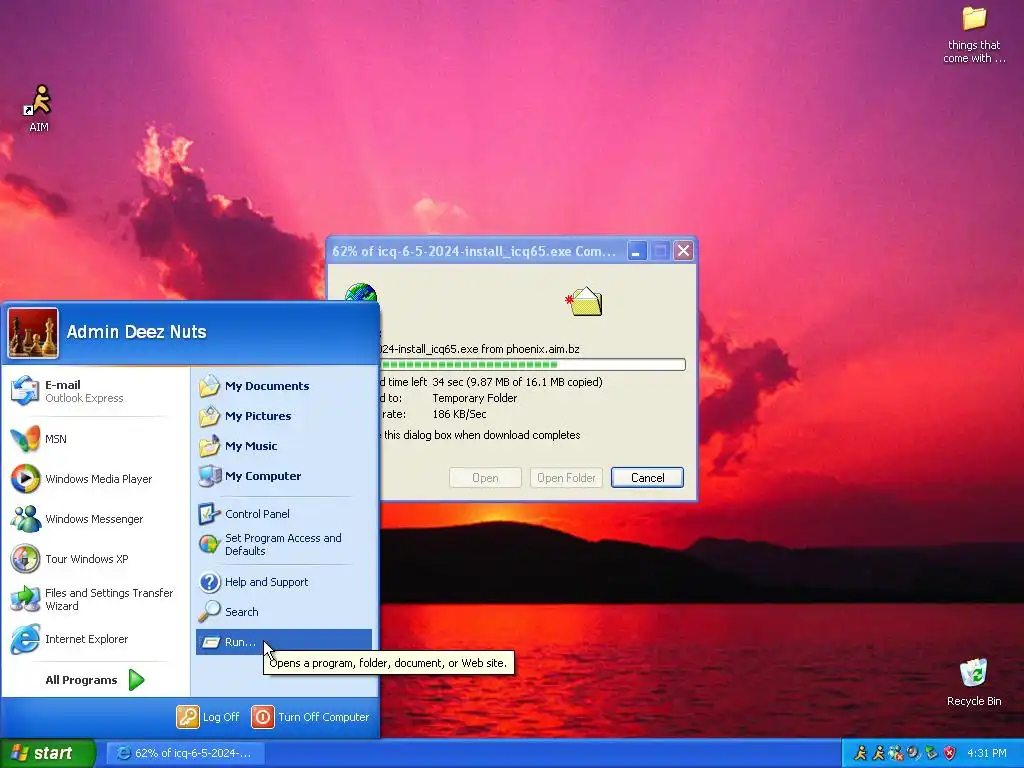This screenshot has height=768, width=1024.
Task: Activate the '62% of icq-6-5-2024' taskbar button
Action: click(x=185, y=753)
